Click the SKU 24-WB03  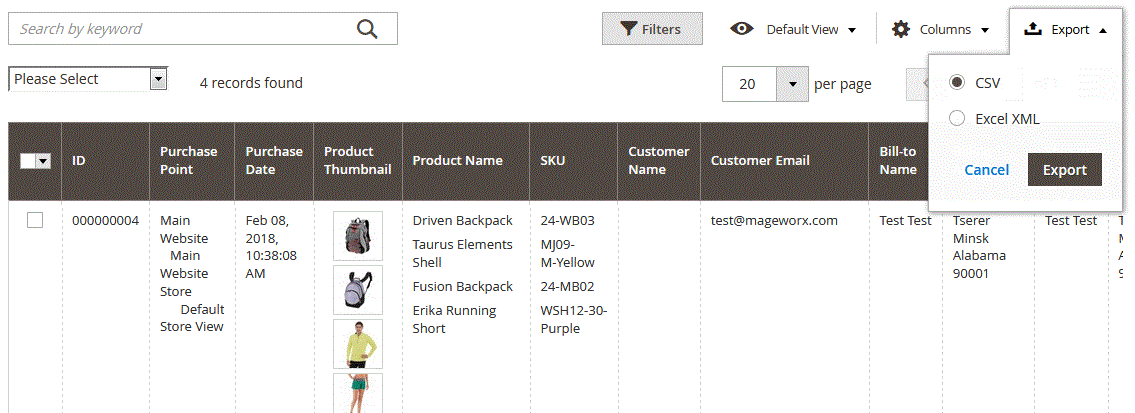568,221
